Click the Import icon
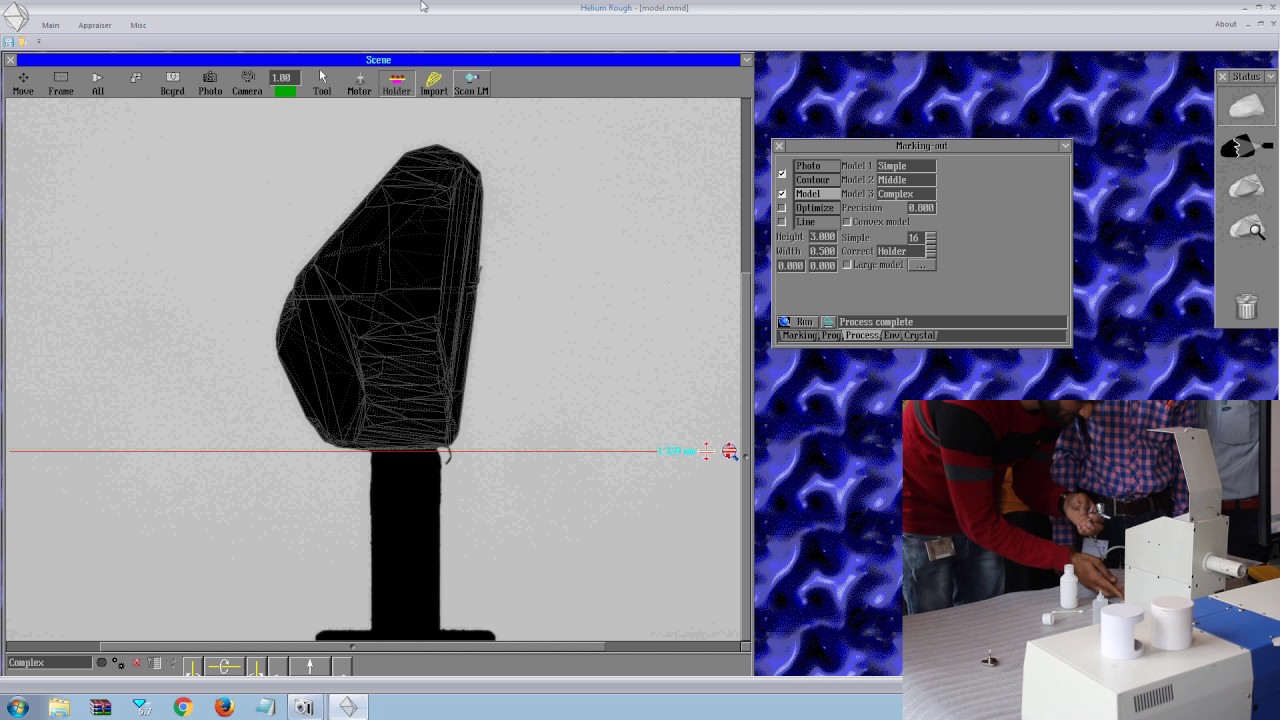The width and height of the screenshot is (1280, 720). click(434, 84)
